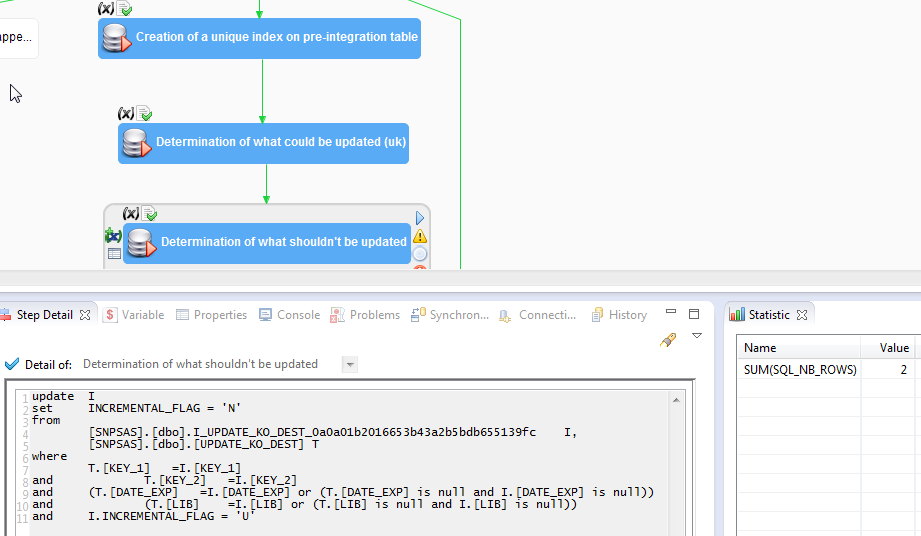Minimize the Step Detail panel
Screen dimensions: 921x536
coord(671,312)
